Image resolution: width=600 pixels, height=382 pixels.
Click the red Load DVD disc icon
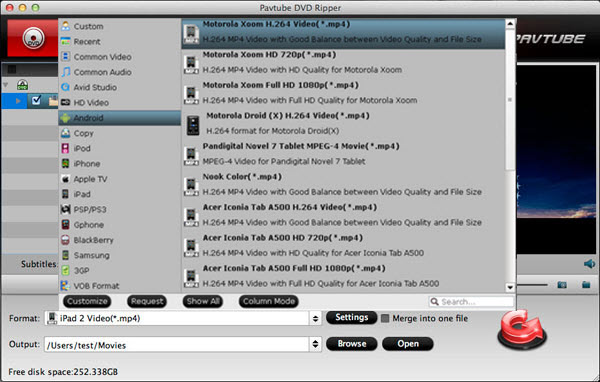click(33, 38)
